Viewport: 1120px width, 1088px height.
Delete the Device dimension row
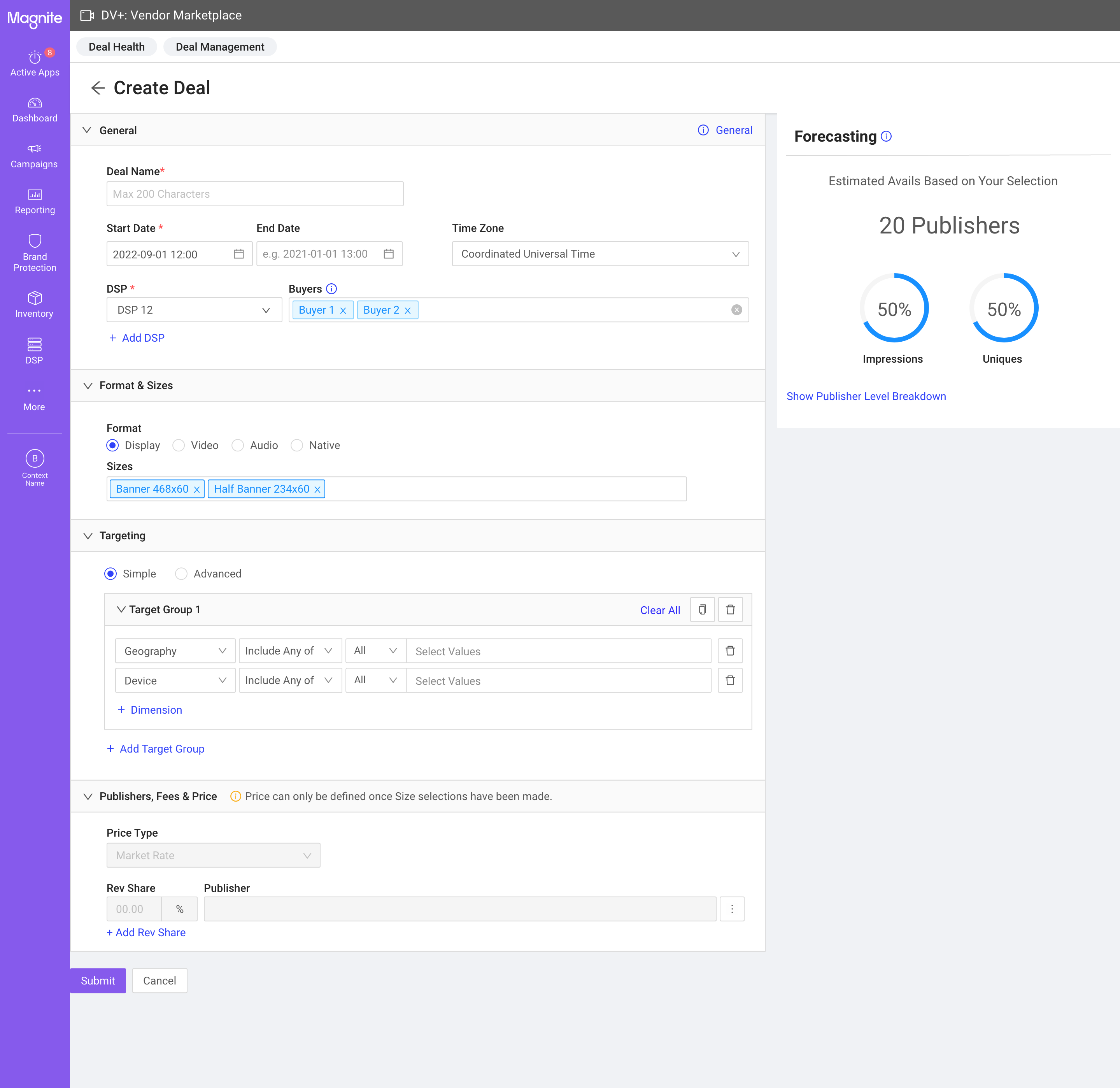coord(730,680)
